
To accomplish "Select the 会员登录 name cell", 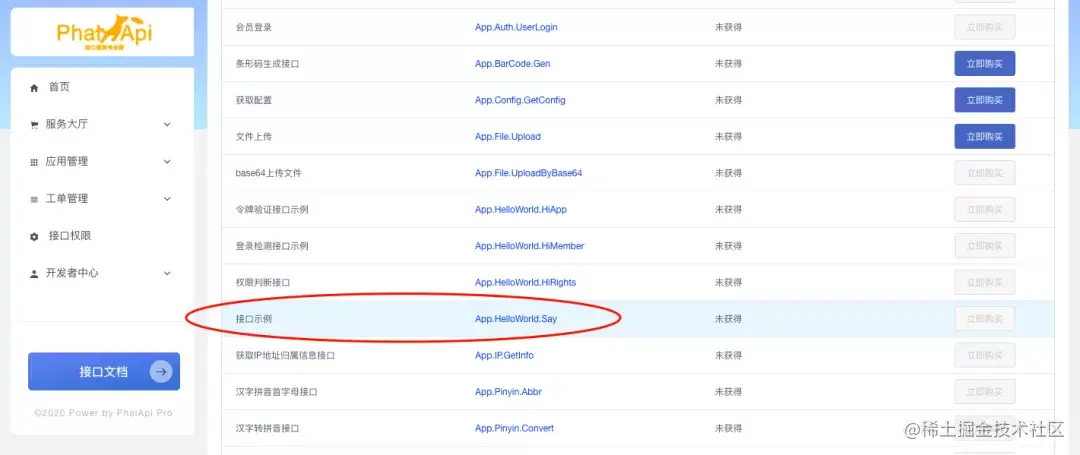I will pyautogui.click(x=253, y=28).
